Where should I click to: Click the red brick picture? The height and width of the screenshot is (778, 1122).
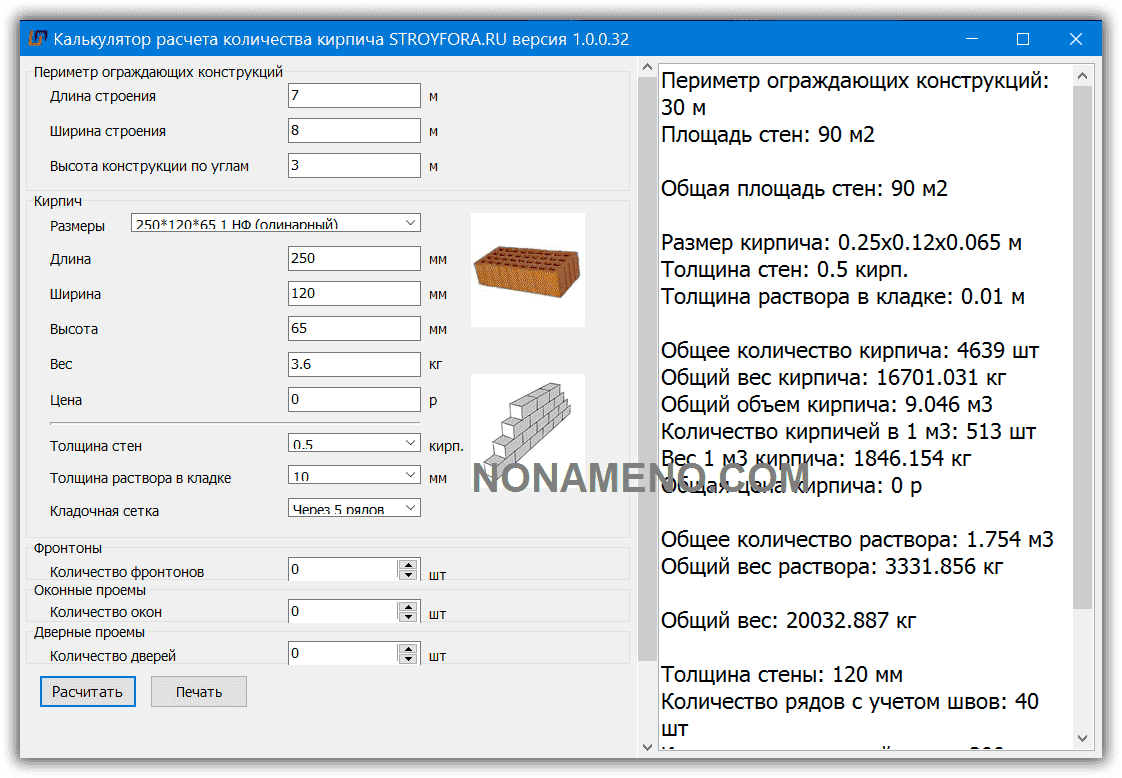pyautogui.click(x=527, y=270)
